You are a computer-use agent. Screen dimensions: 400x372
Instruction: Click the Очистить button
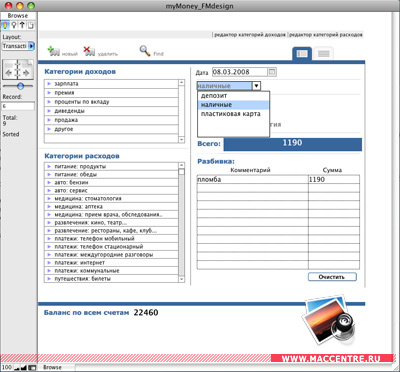332,277
